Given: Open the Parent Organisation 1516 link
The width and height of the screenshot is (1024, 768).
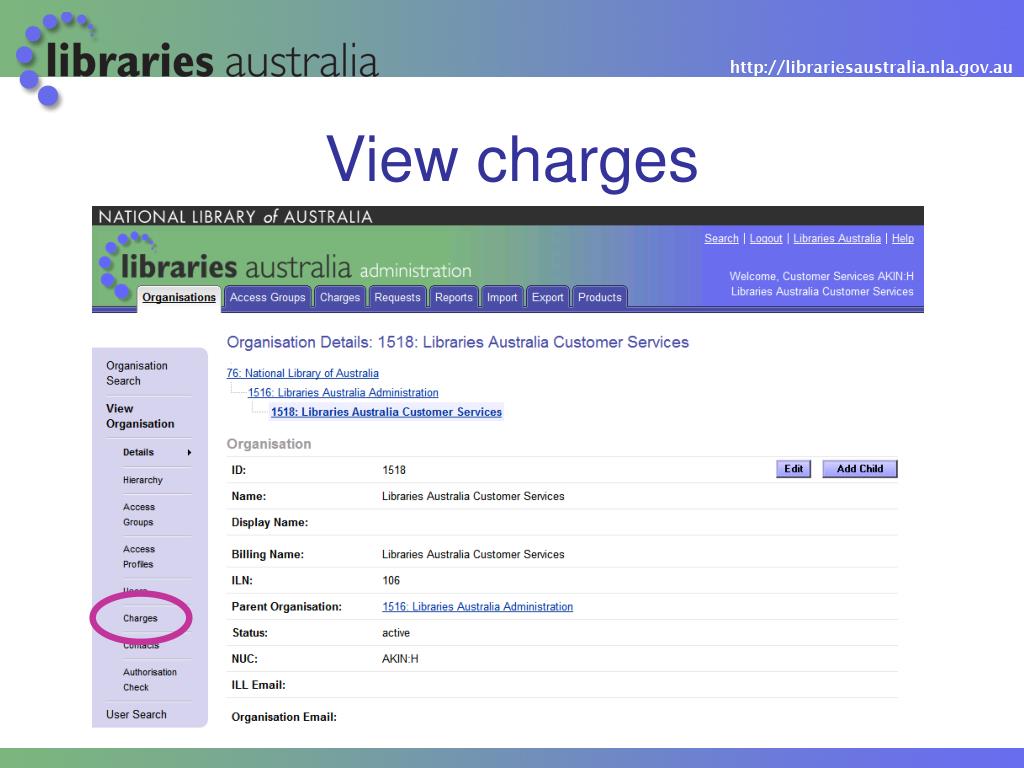Looking at the screenshot, I should click(477, 607).
